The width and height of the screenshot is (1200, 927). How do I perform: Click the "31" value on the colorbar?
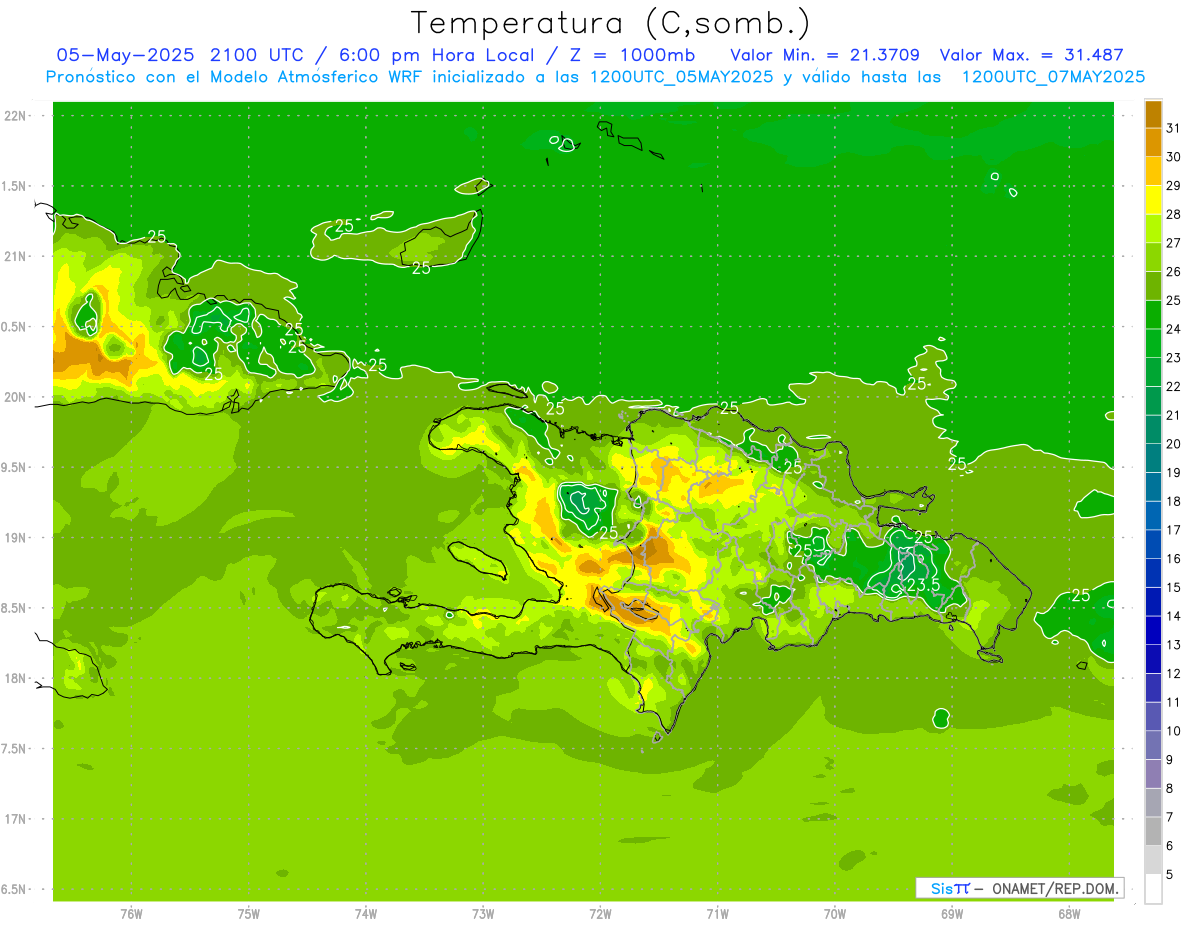pyautogui.click(x=1174, y=128)
